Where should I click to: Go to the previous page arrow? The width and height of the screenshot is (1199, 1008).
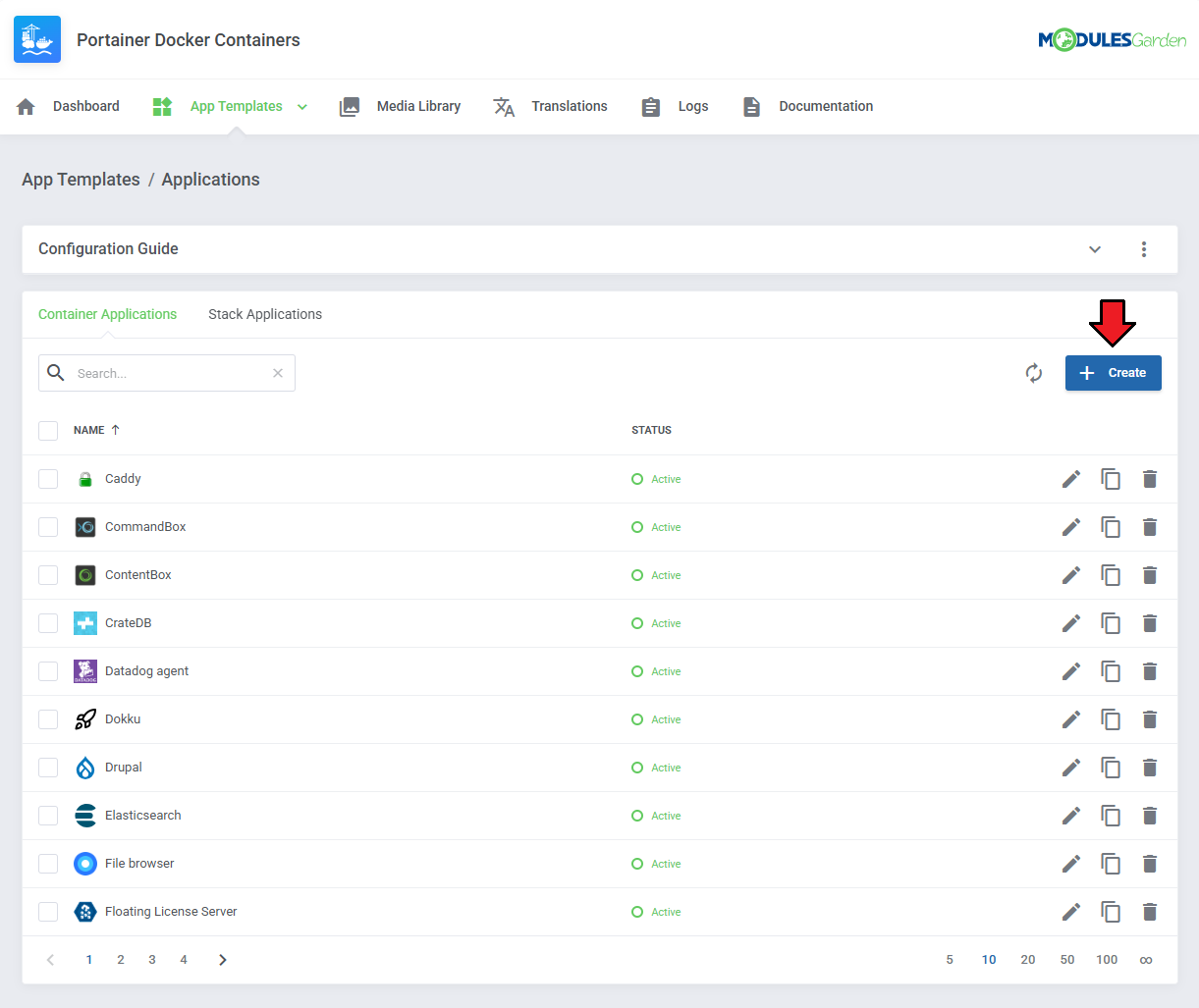(x=50, y=960)
